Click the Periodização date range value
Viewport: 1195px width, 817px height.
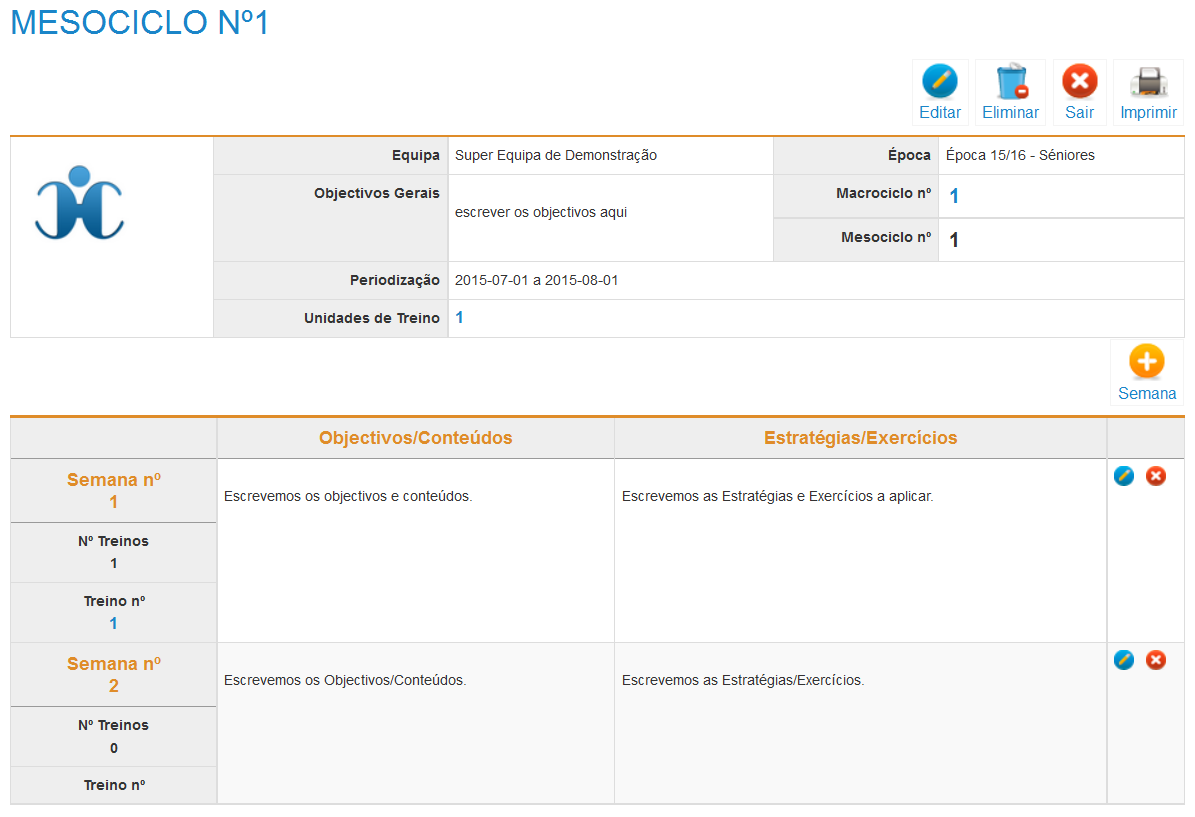(536, 280)
